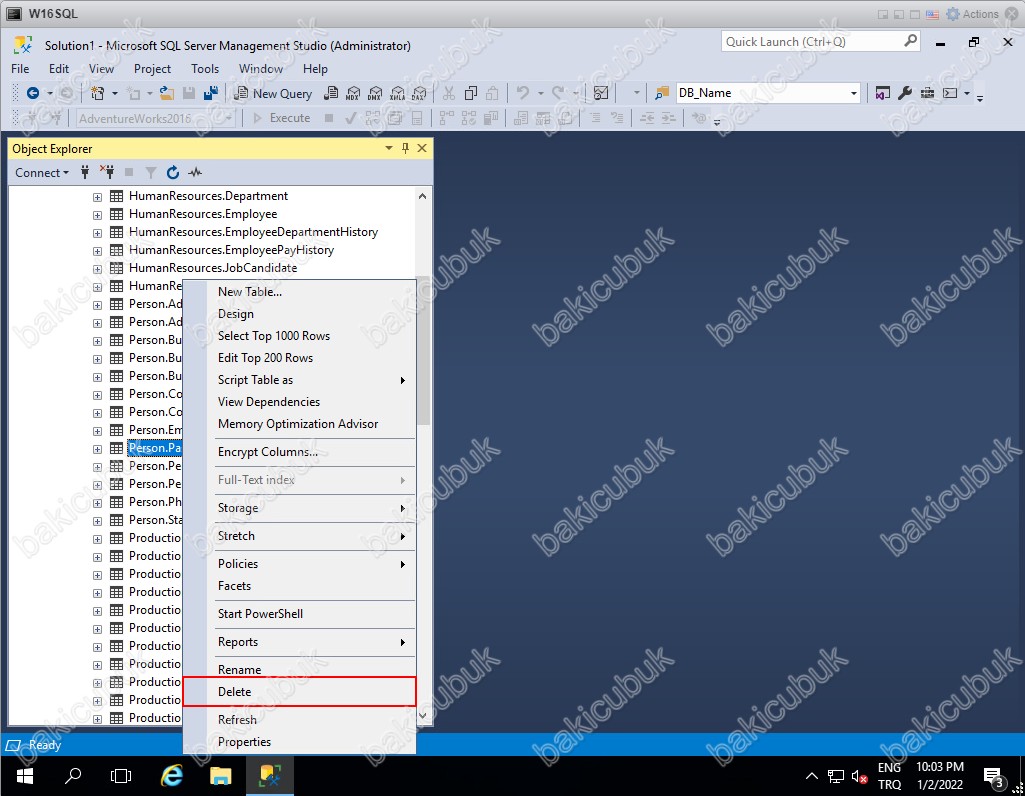The height and width of the screenshot is (796, 1025).
Task: Click the Find in Files icon
Action: tap(662, 93)
